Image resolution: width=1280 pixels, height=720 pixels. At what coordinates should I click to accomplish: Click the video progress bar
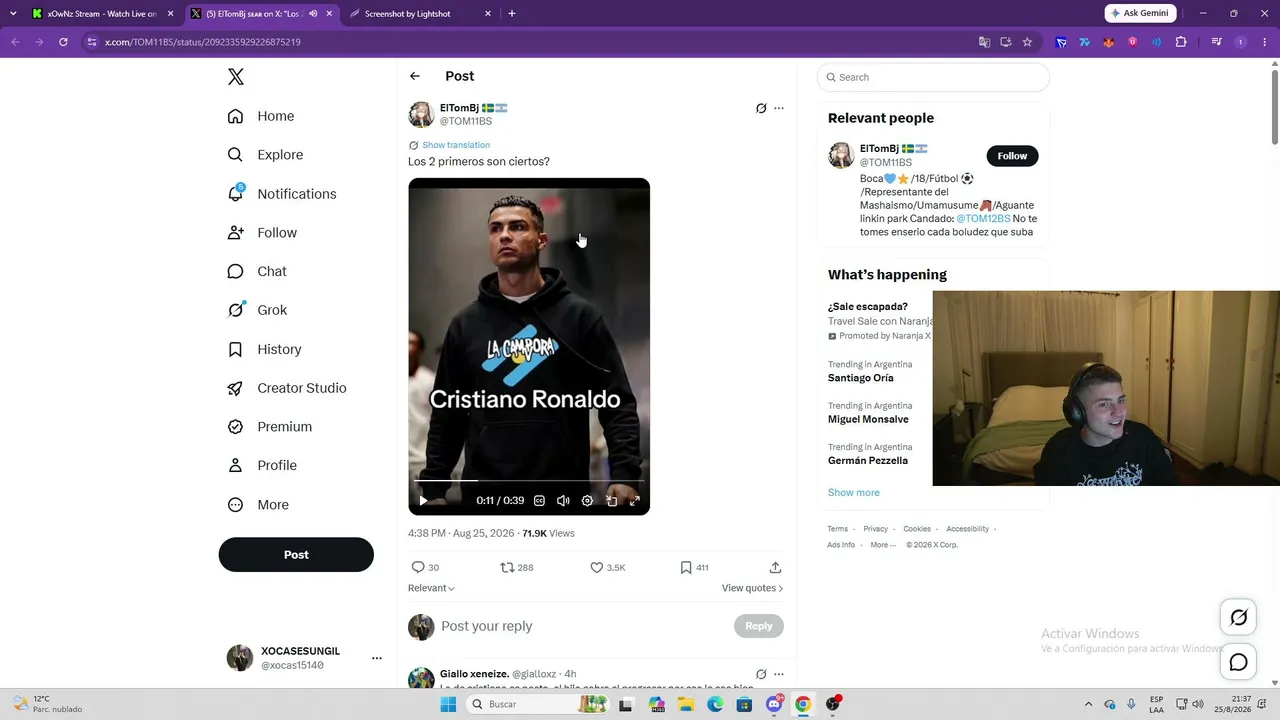pyautogui.click(x=529, y=481)
